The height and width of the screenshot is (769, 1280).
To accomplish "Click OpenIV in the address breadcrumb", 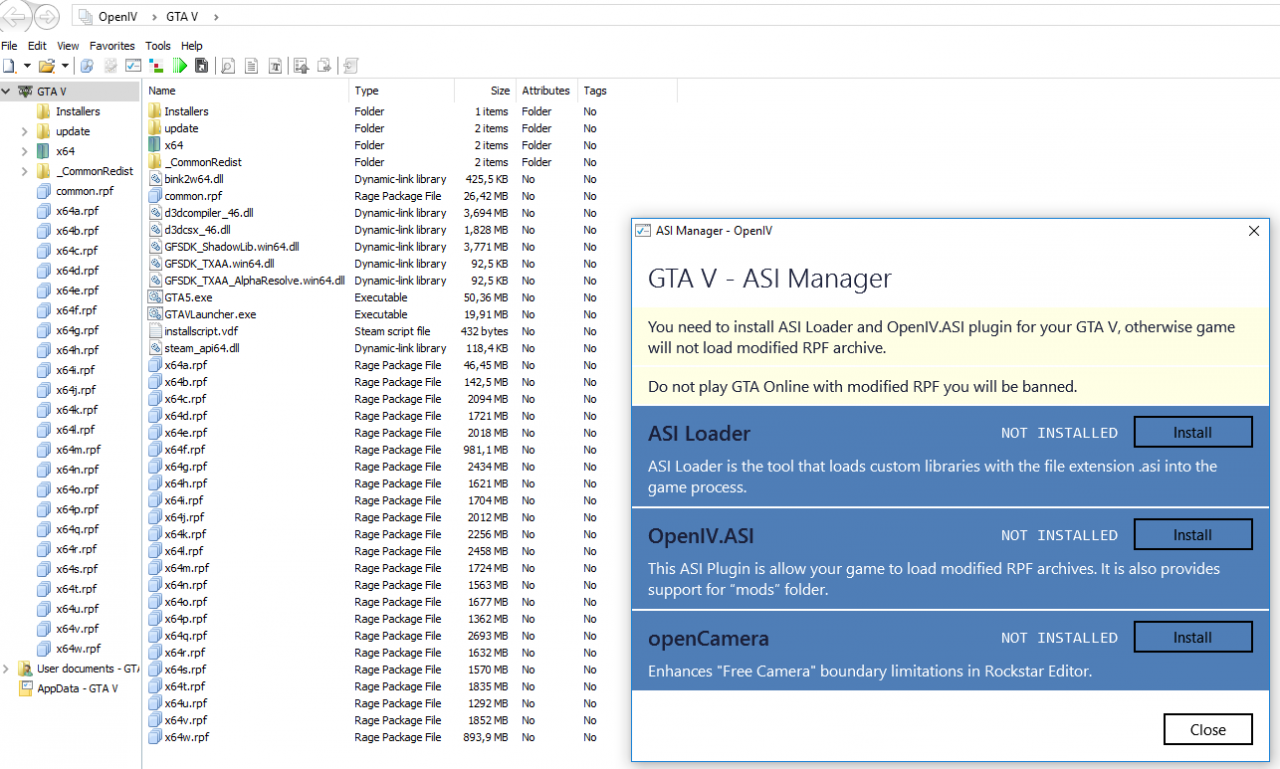I will pos(118,17).
